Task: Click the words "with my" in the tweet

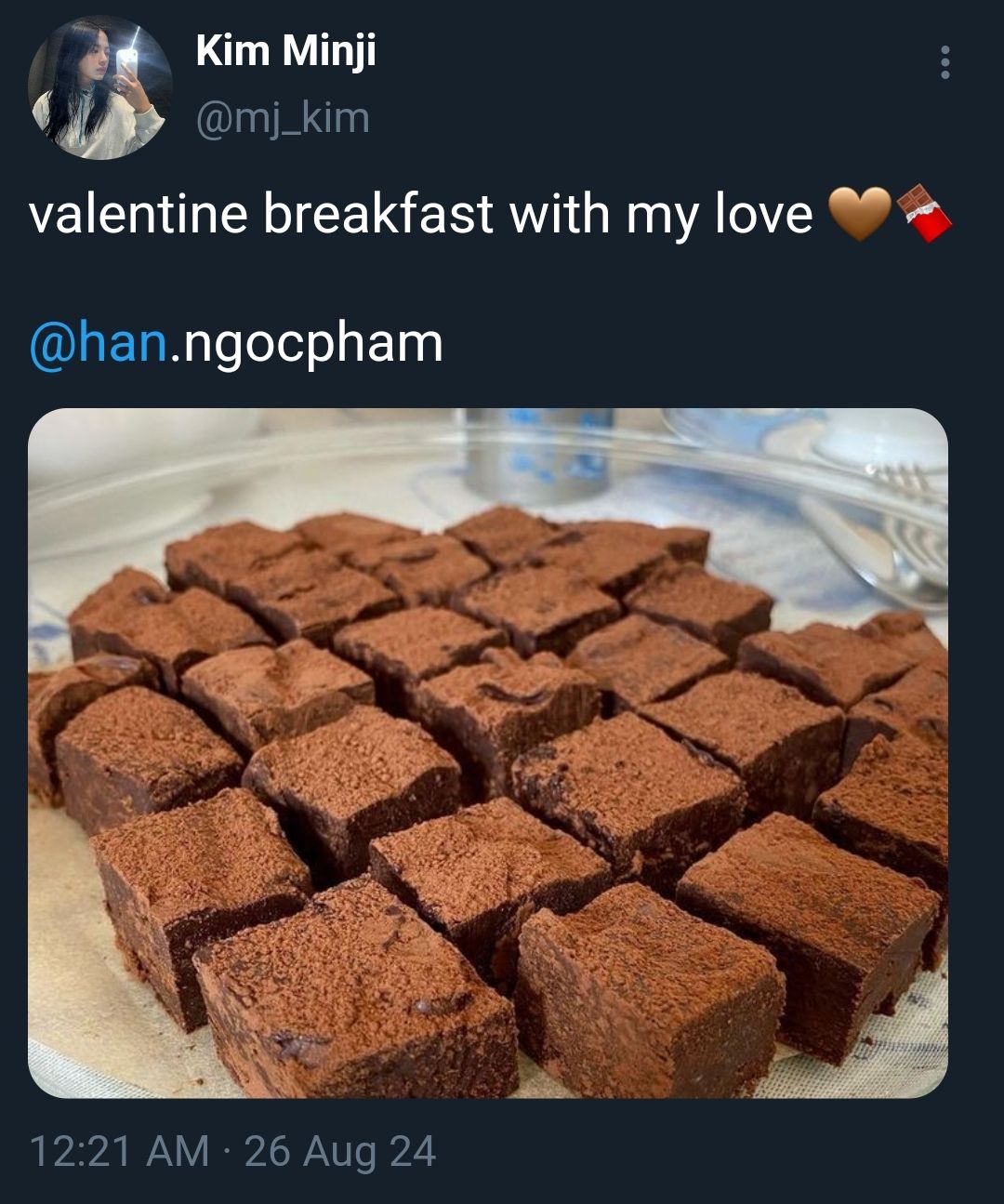Action: pyautogui.click(x=604, y=214)
